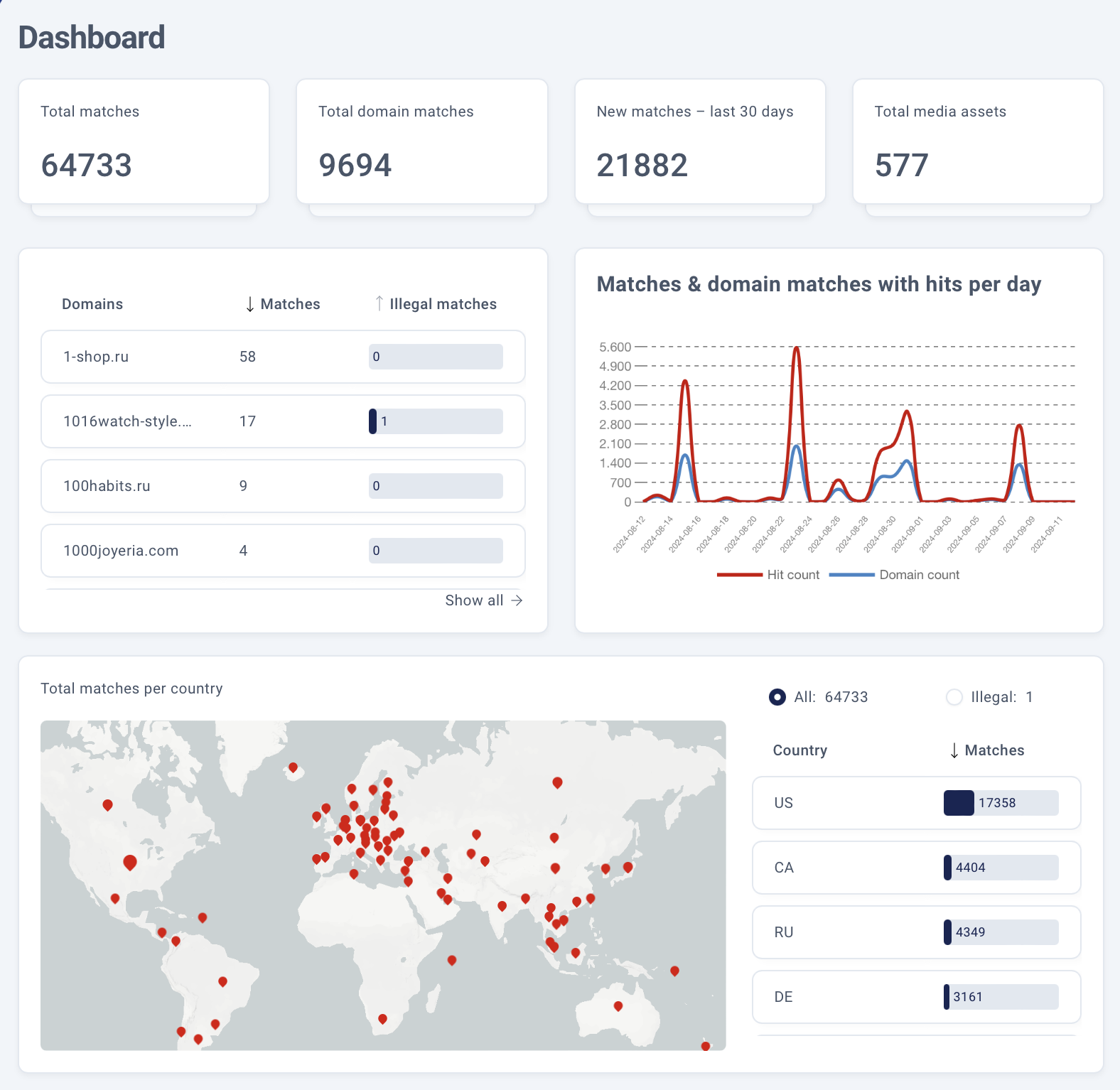Sort domains by Matches down arrow

250,304
